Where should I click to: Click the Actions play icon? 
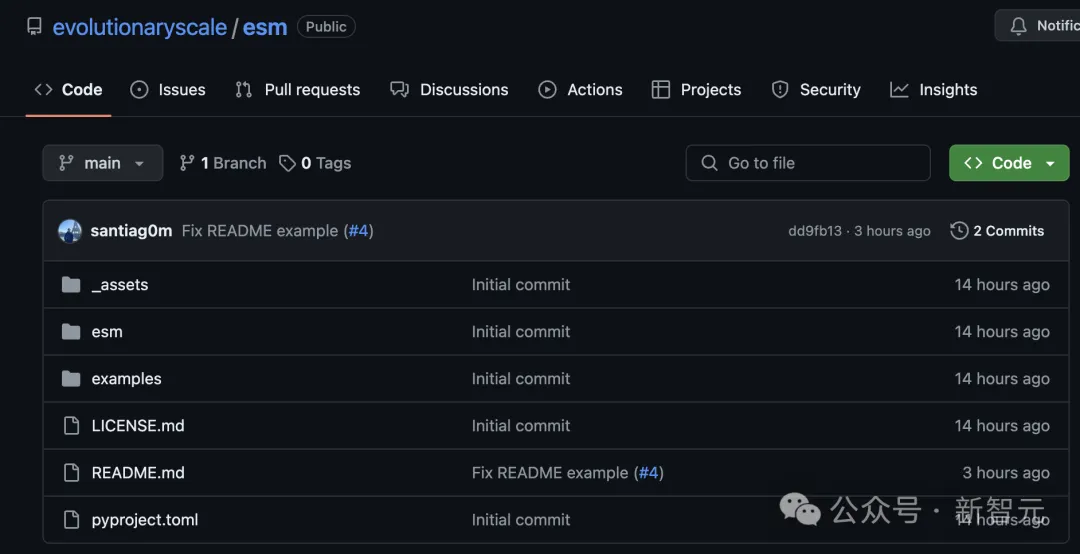click(548, 90)
